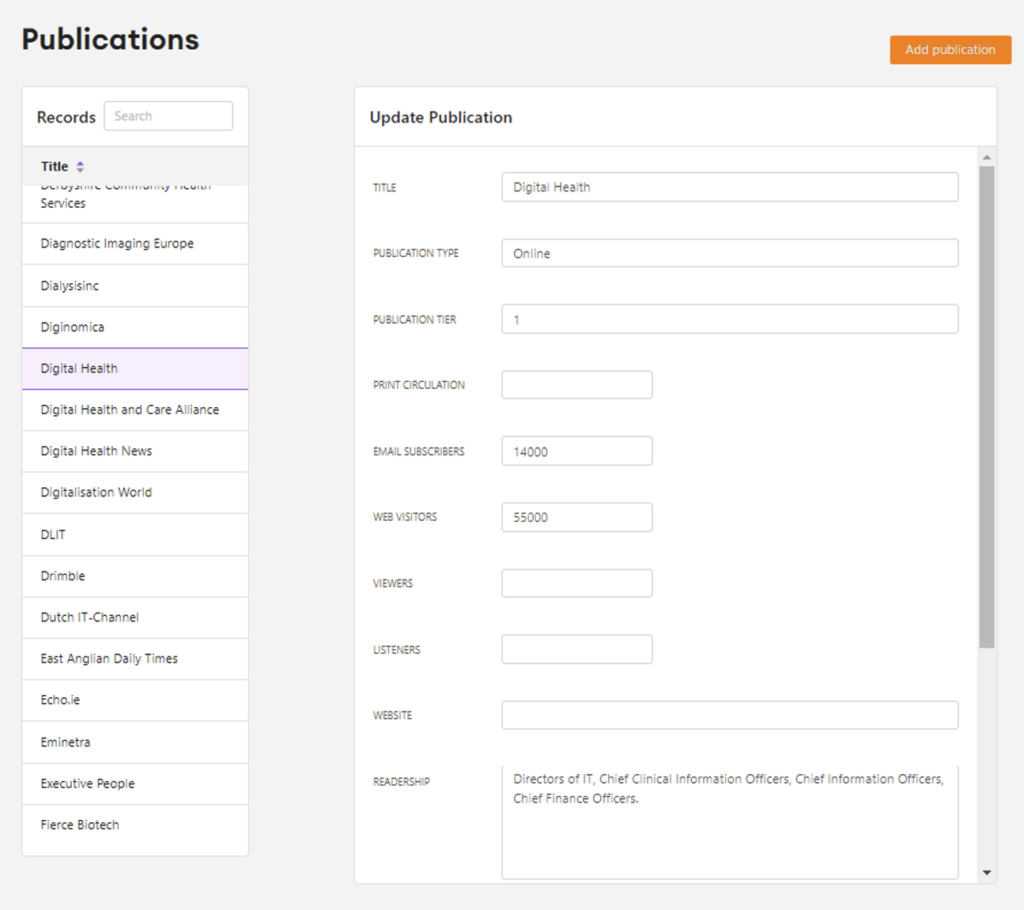Focus the Print Circulation field

(577, 385)
